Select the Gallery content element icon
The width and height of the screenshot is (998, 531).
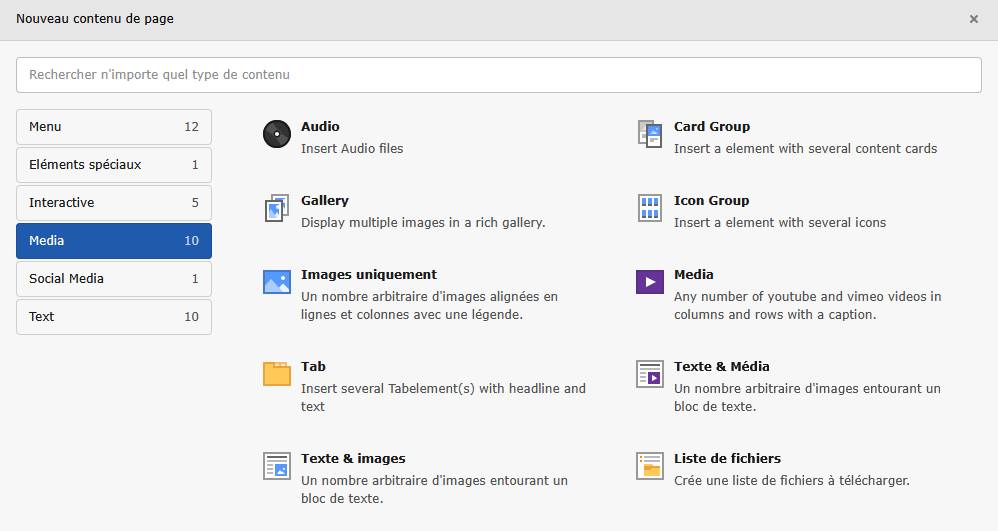[277, 208]
